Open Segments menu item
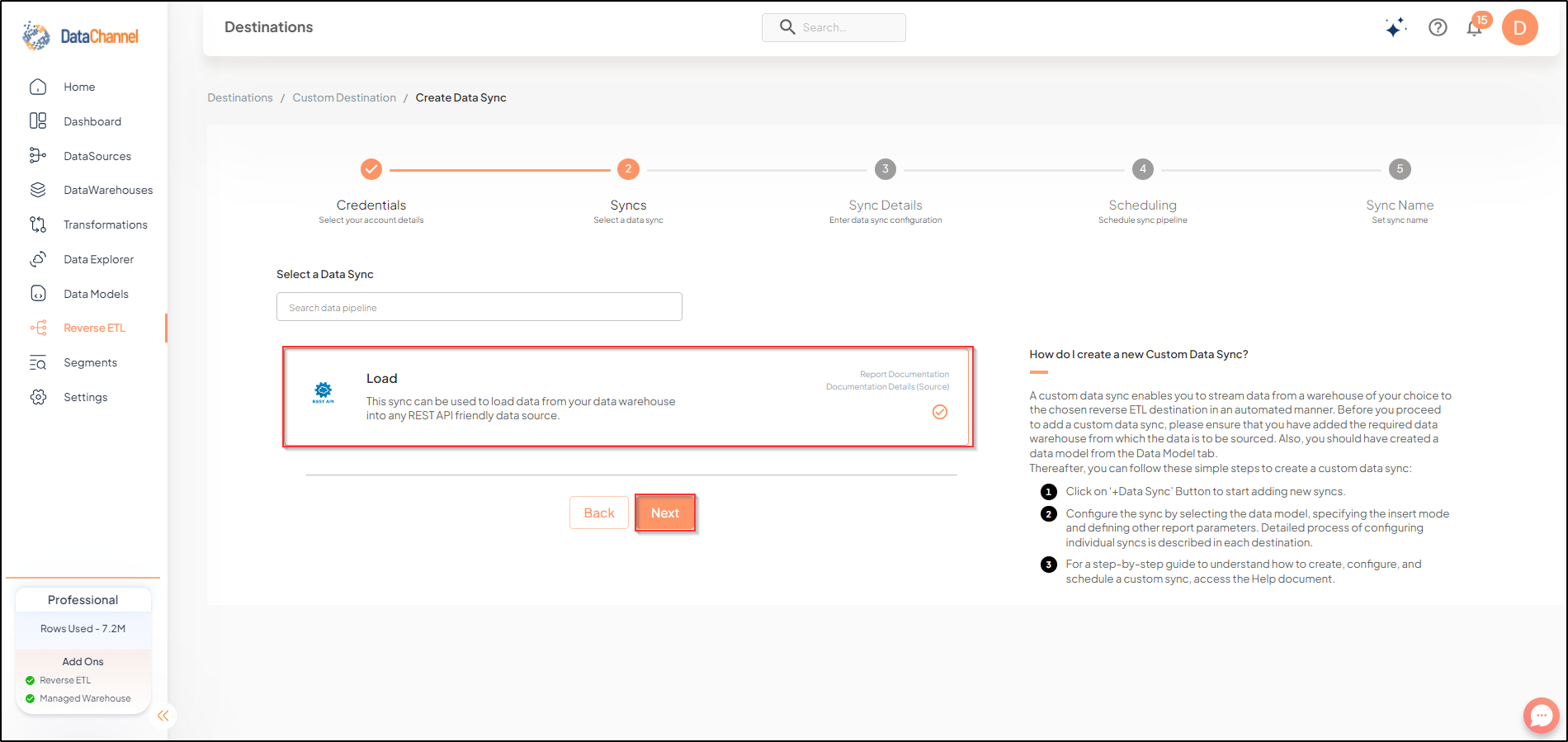 (x=90, y=362)
